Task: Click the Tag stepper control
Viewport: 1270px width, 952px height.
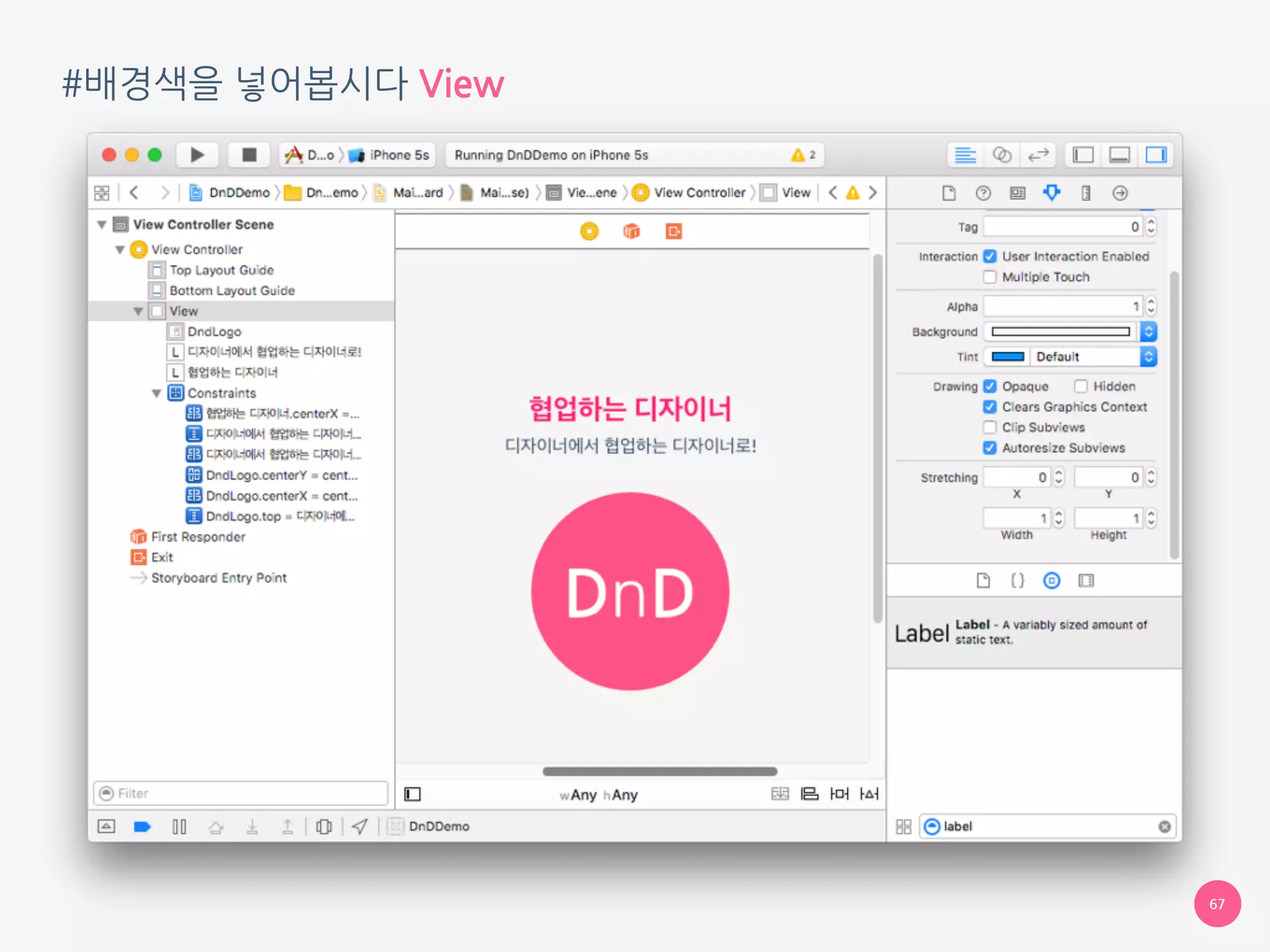Action: [x=1151, y=227]
